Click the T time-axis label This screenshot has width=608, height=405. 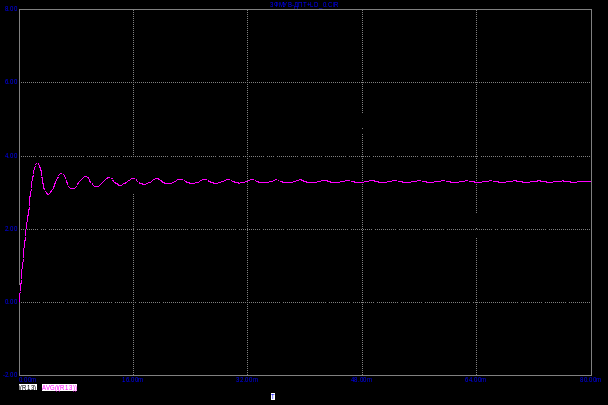(273, 396)
